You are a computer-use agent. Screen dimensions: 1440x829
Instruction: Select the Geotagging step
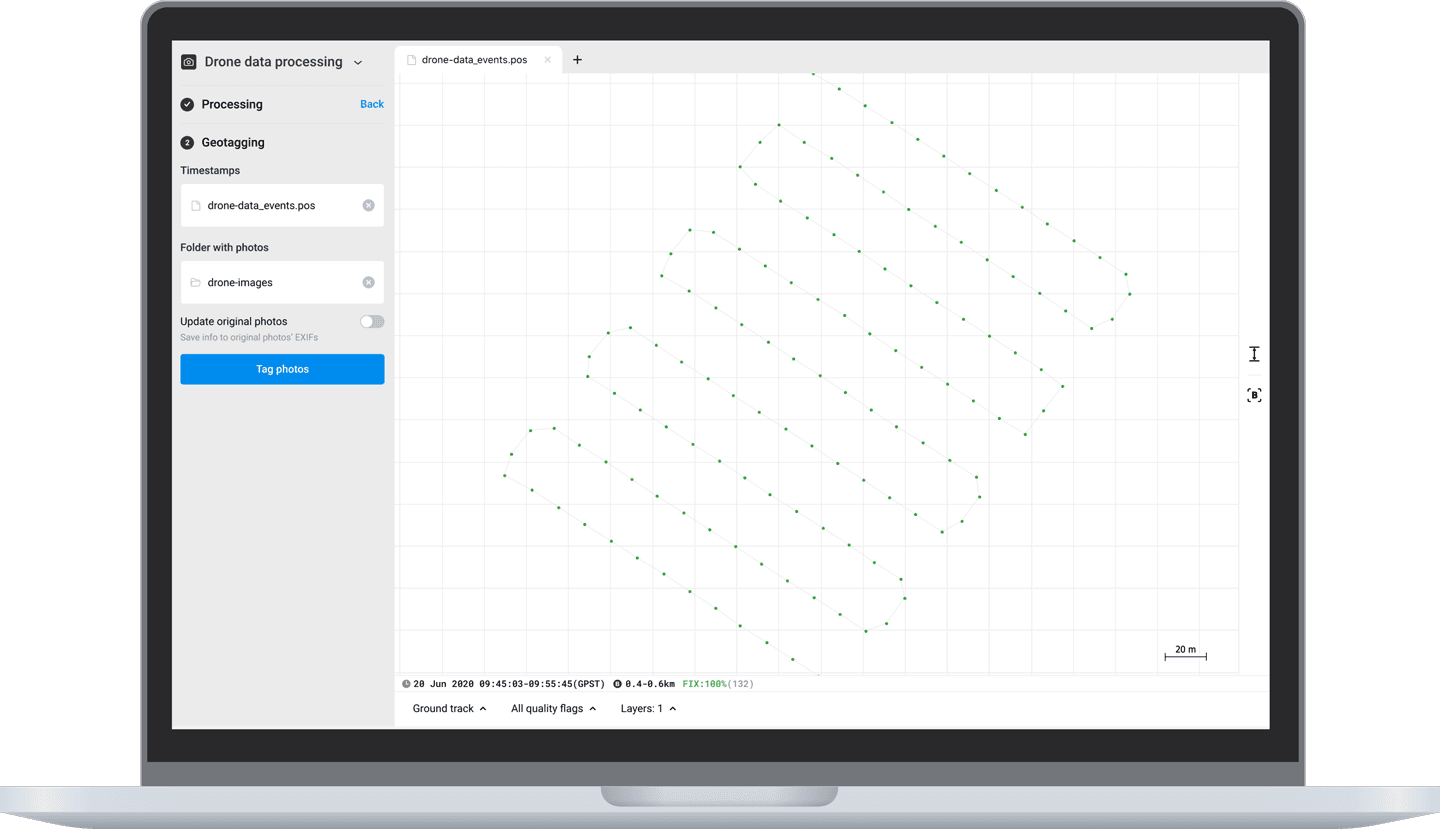click(x=232, y=143)
